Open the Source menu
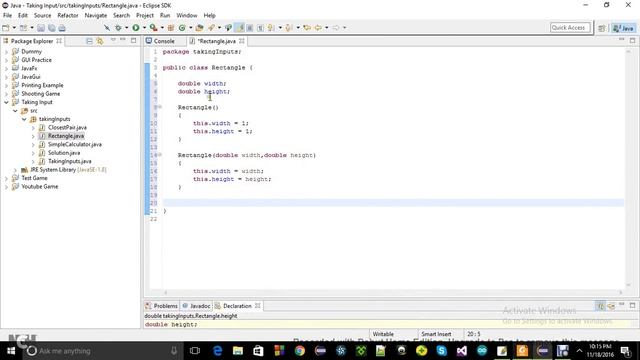The width and height of the screenshot is (640, 360). pyautogui.click(x=42, y=16)
